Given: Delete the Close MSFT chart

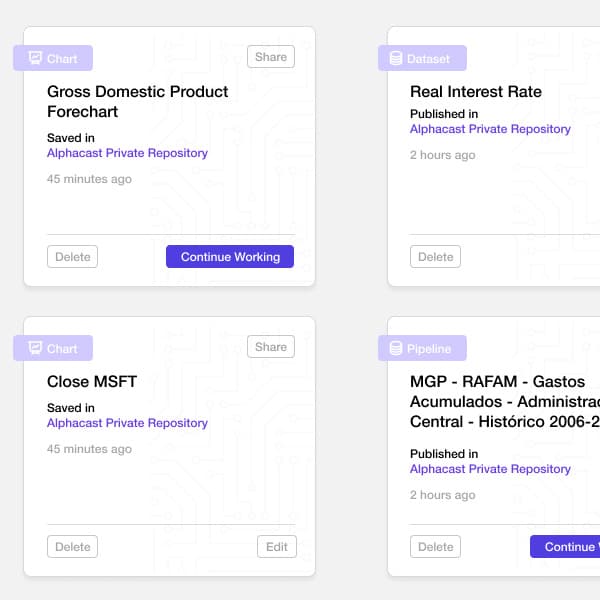Looking at the screenshot, I should pyautogui.click(x=72, y=547).
